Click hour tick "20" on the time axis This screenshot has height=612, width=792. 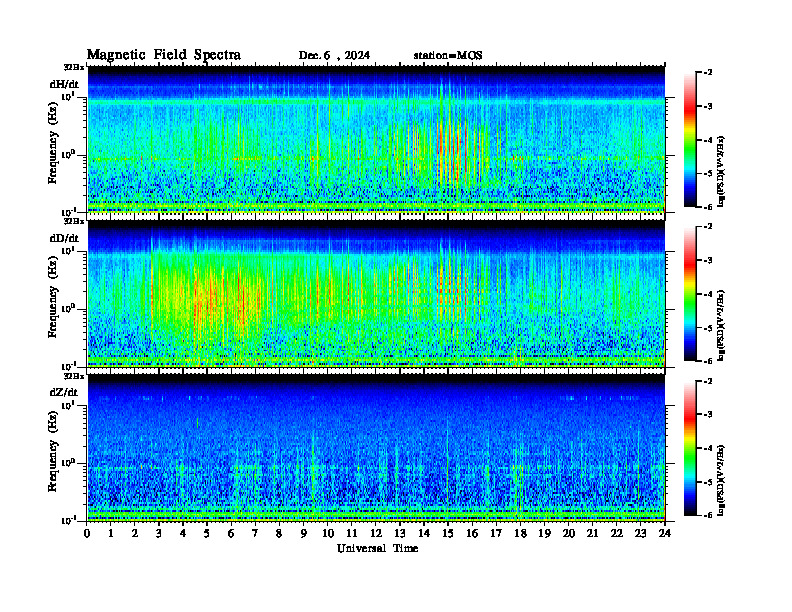(569, 534)
